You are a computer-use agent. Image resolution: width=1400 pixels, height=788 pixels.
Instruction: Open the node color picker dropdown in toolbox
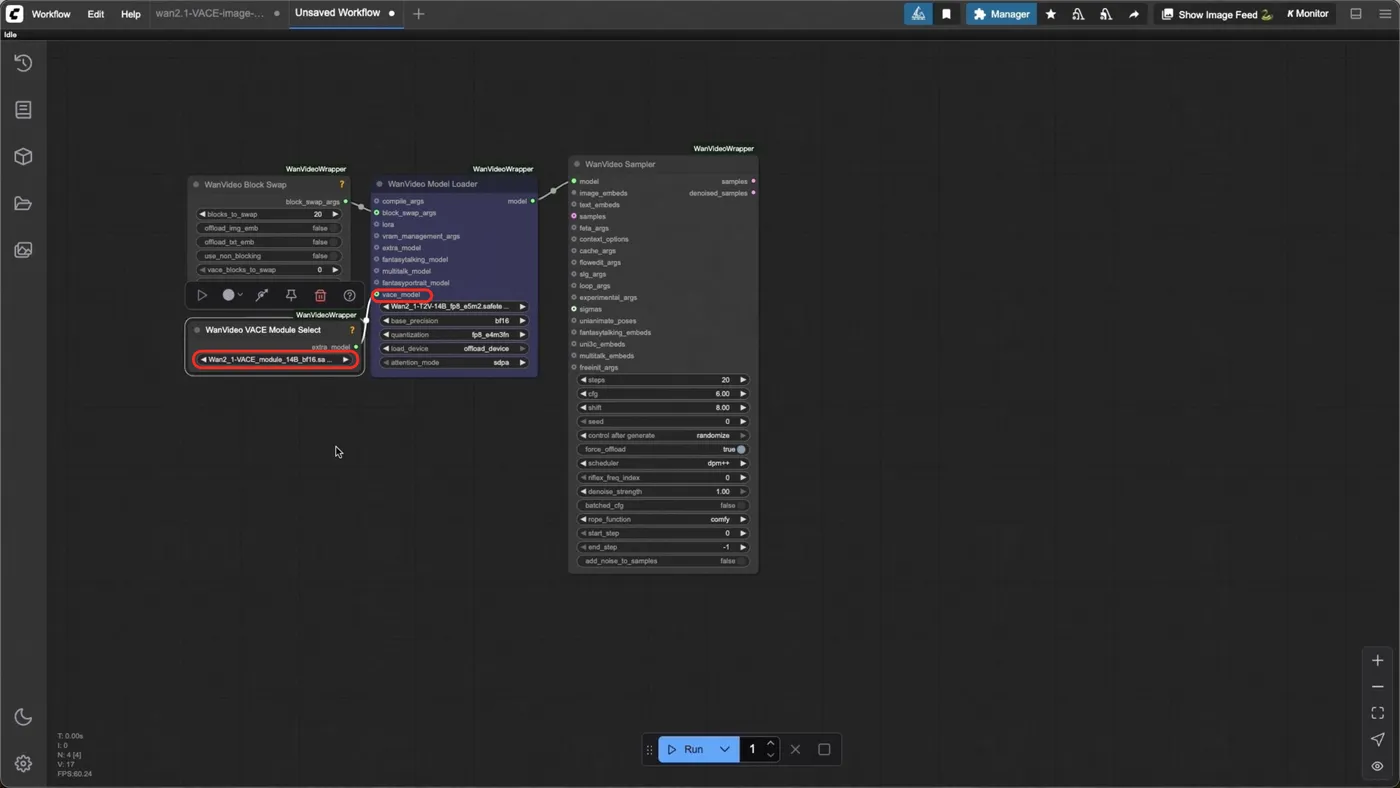232,295
